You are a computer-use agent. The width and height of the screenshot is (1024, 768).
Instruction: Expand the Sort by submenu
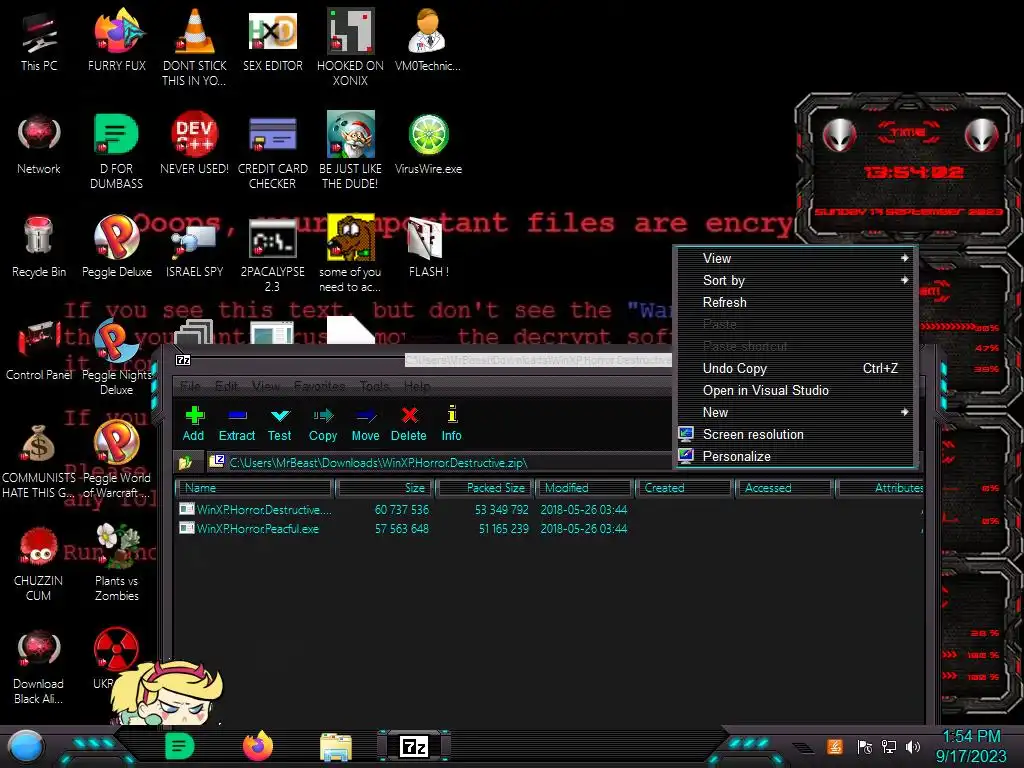click(x=795, y=280)
